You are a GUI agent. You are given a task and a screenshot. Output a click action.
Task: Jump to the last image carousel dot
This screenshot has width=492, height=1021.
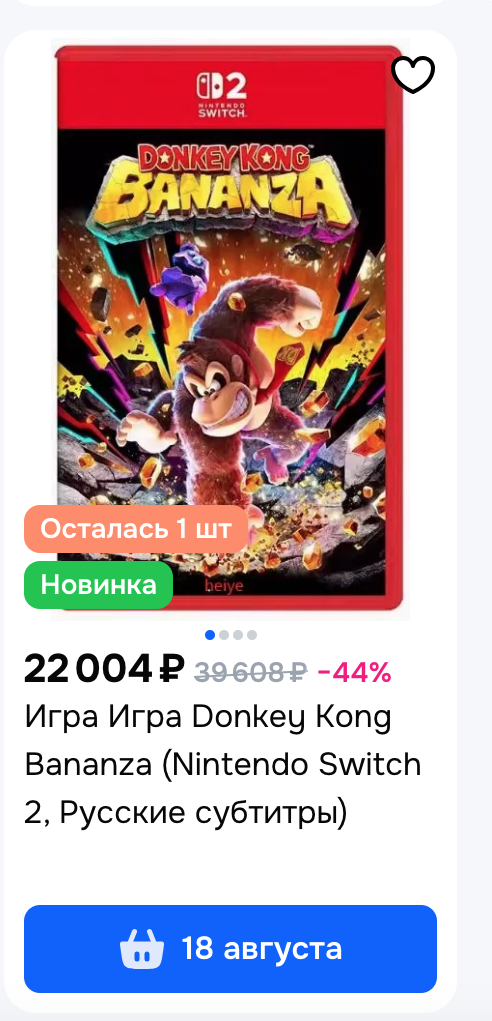252,635
